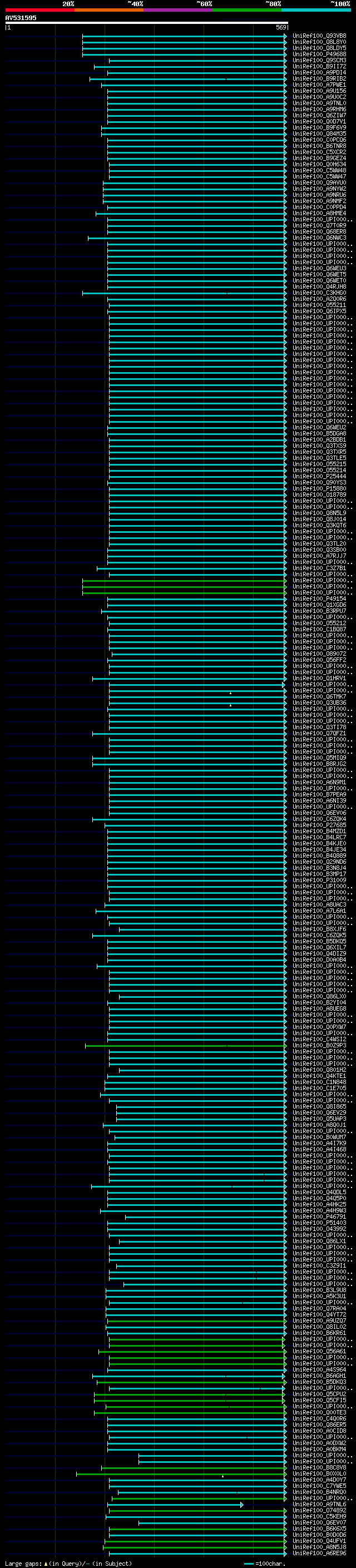The height and width of the screenshot is (1568, 356).
Task: Open hit UniRef100_Q9SCM3
Action: tap(319, 60)
